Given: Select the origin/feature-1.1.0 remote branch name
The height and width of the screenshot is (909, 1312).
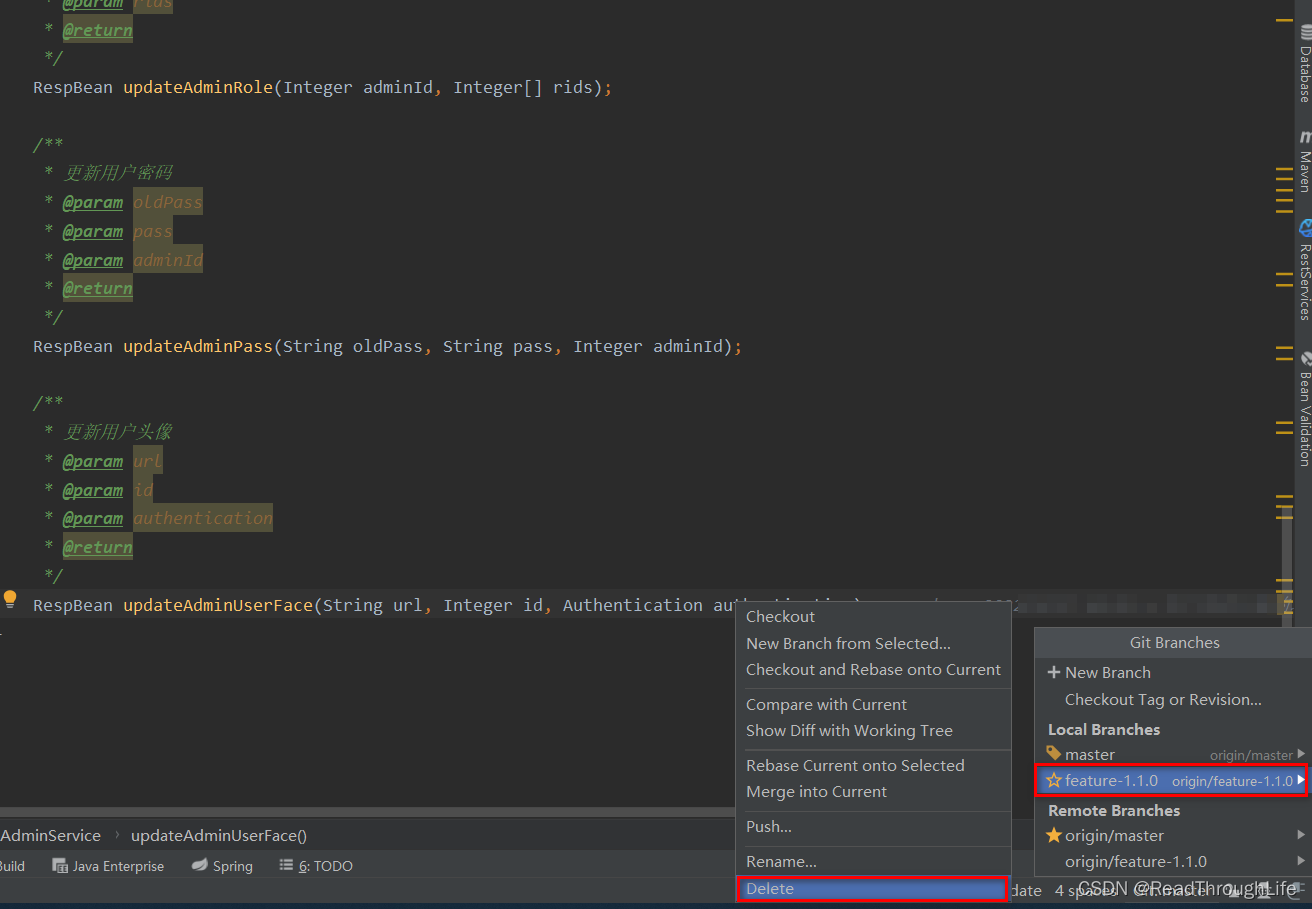Looking at the screenshot, I should [1136, 862].
